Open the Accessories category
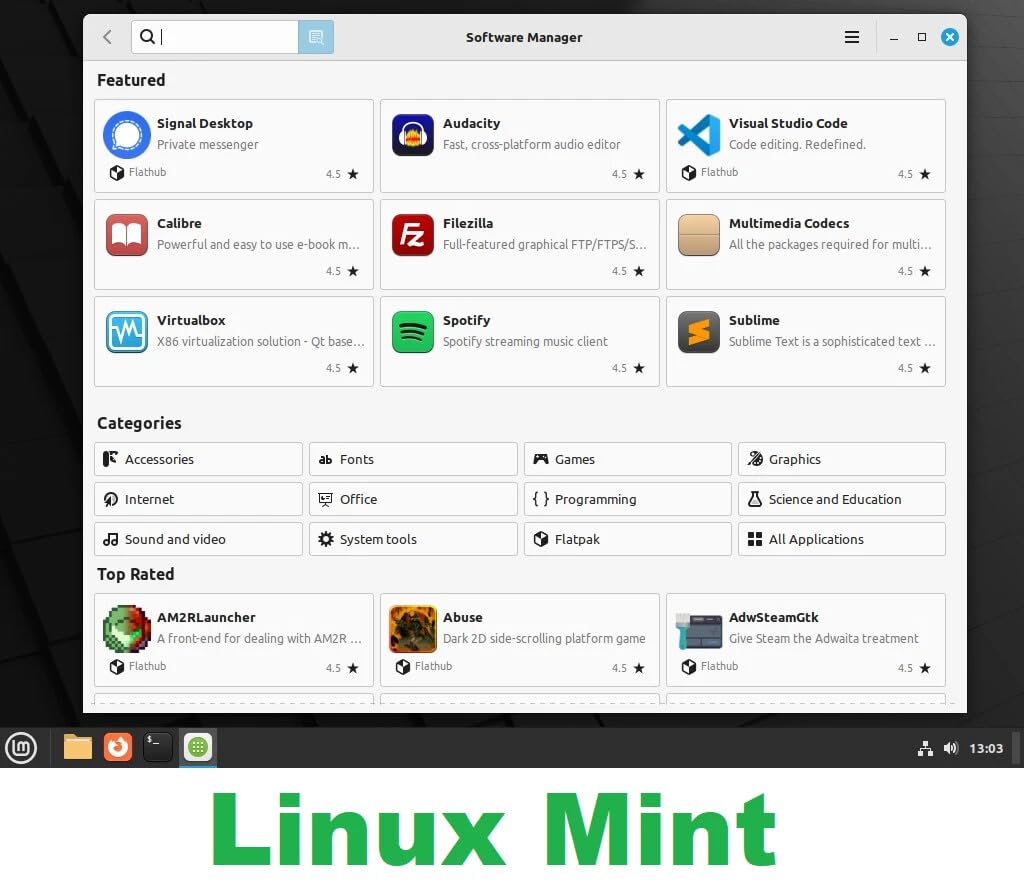Viewport: 1024px width, 893px height. click(198, 459)
